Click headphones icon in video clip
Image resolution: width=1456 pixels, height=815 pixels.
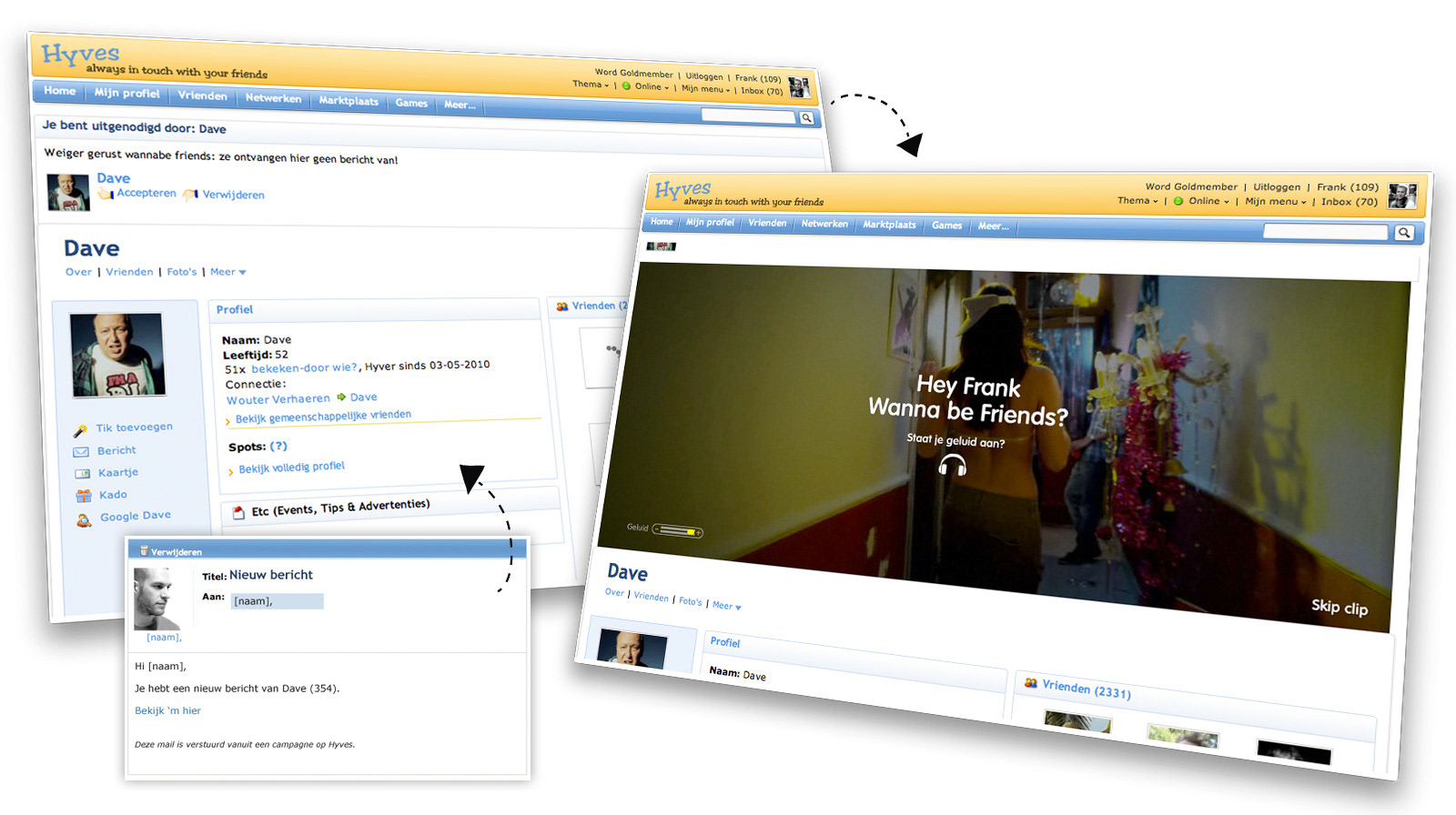click(x=952, y=466)
